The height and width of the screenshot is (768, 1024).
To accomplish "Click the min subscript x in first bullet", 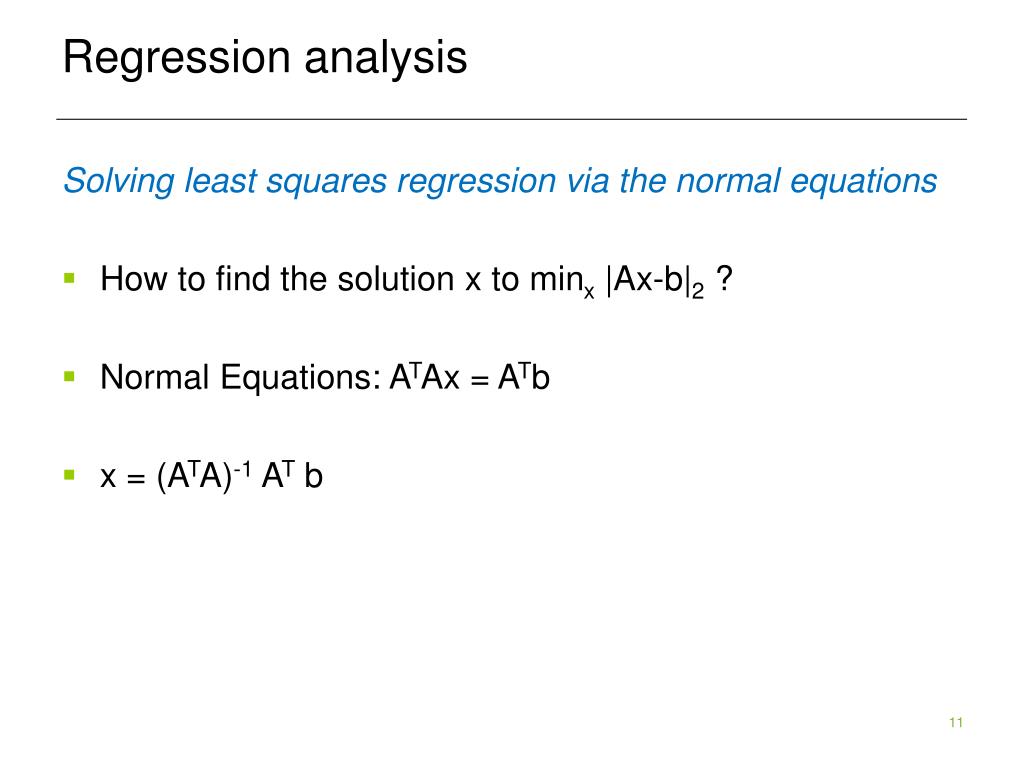I will (589, 292).
